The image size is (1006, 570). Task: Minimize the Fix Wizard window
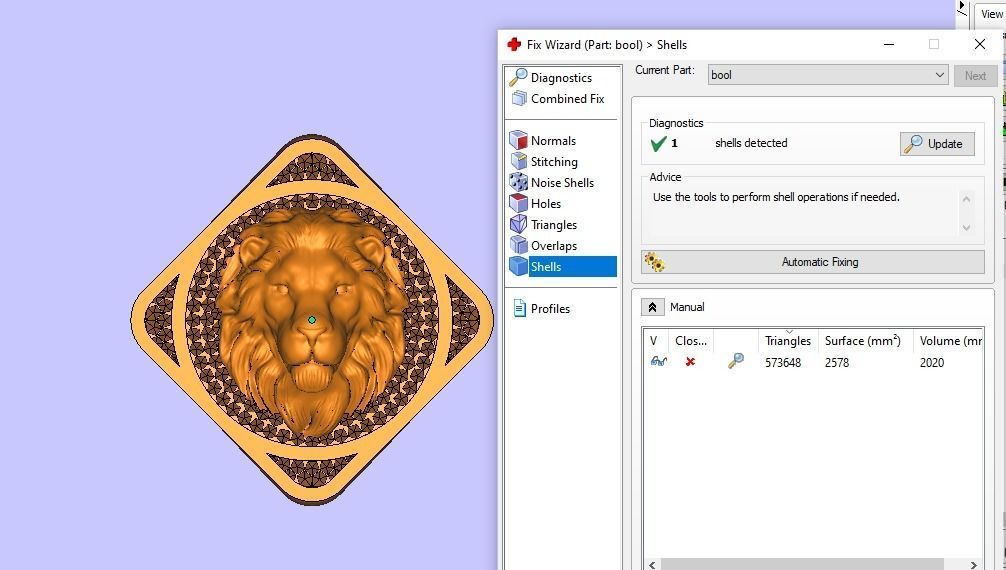point(889,44)
